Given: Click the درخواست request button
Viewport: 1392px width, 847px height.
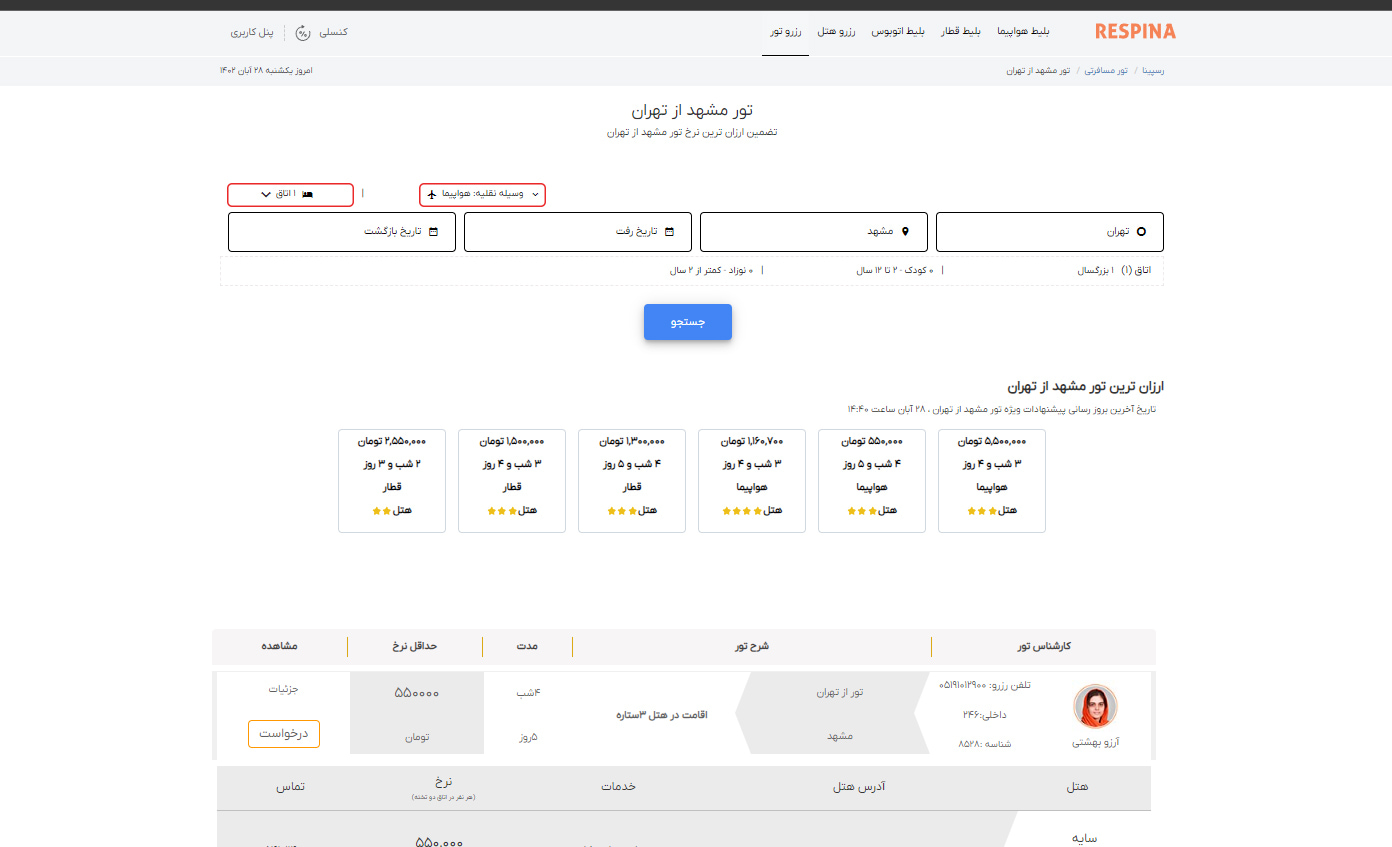Looking at the screenshot, I should coord(283,733).
